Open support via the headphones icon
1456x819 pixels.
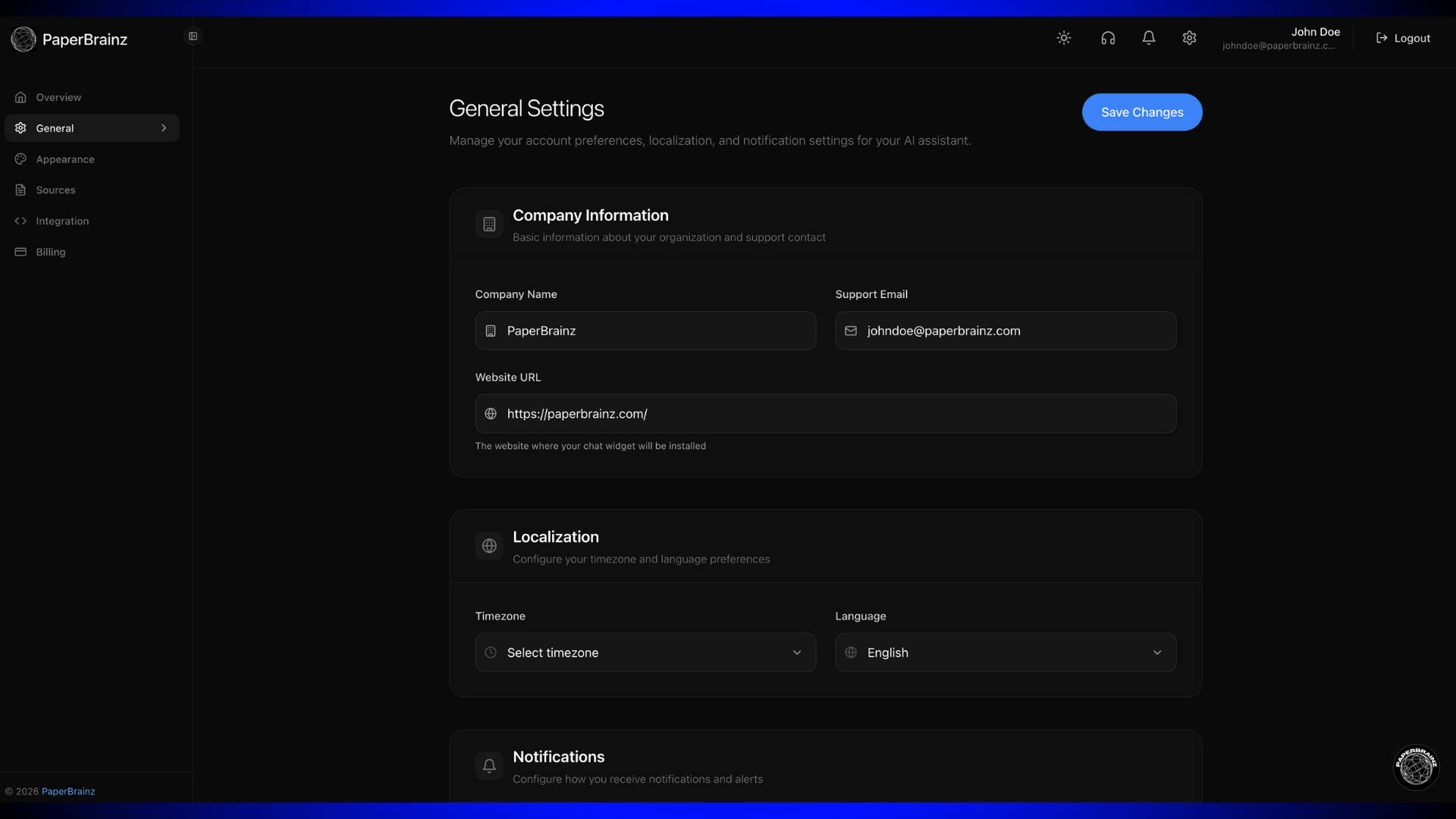(1108, 37)
